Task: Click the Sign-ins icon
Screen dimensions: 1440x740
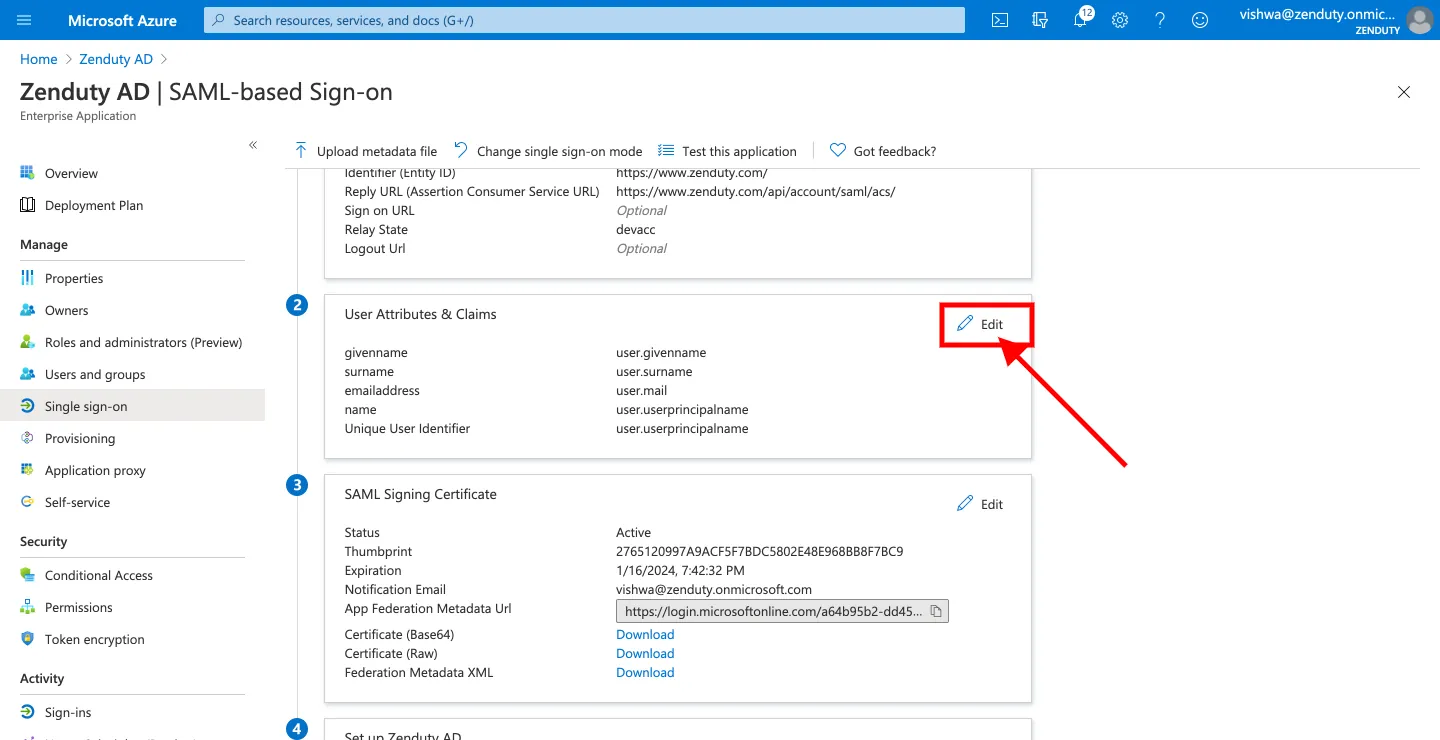Action: pyautogui.click(x=27, y=712)
